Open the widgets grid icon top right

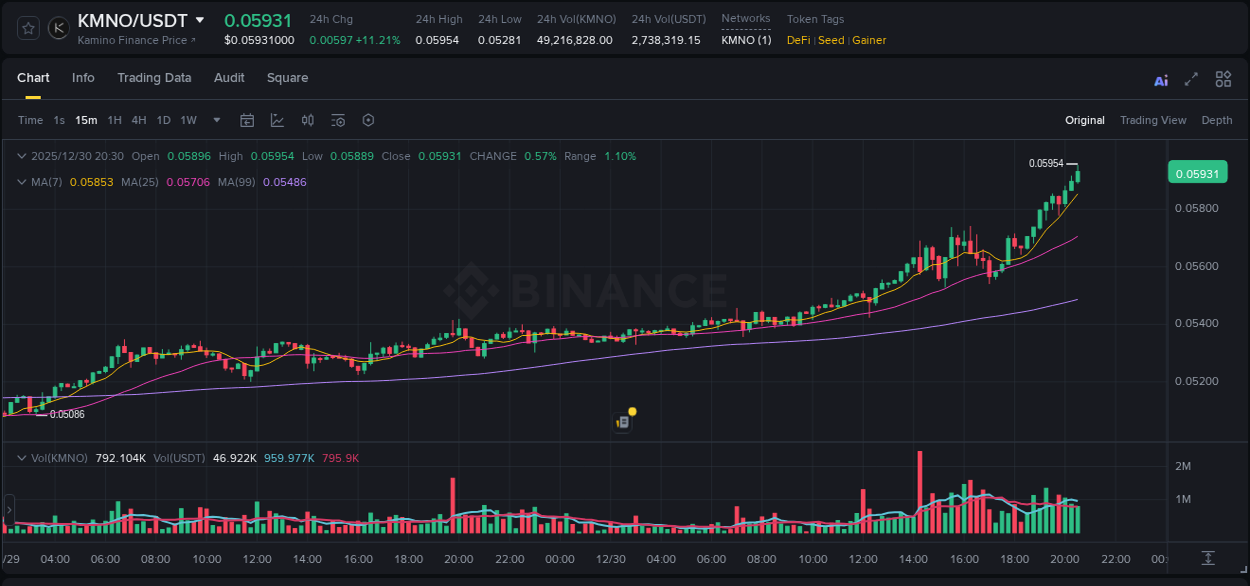coord(1223,79)
